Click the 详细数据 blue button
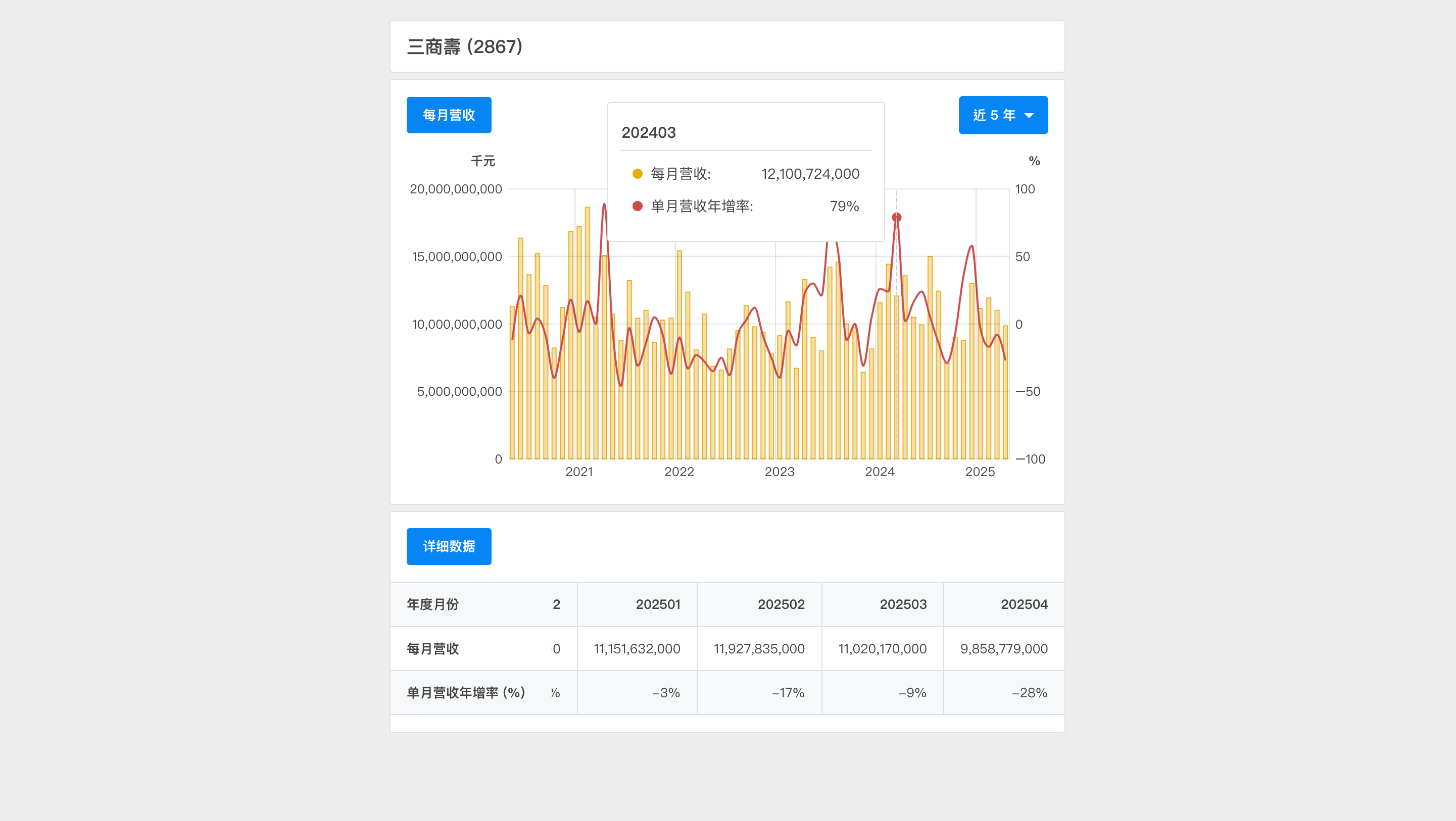1456x821 pixels. tap(449, 546)
